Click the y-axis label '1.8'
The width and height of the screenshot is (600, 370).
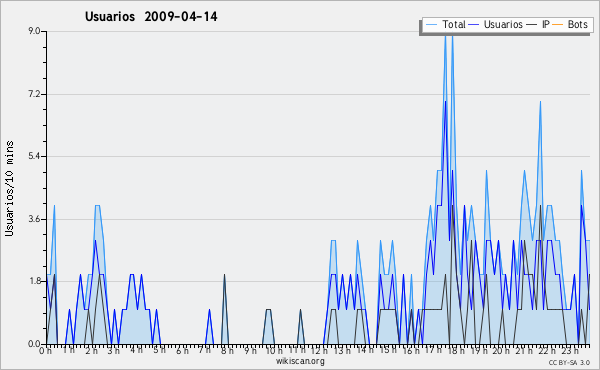35,282
